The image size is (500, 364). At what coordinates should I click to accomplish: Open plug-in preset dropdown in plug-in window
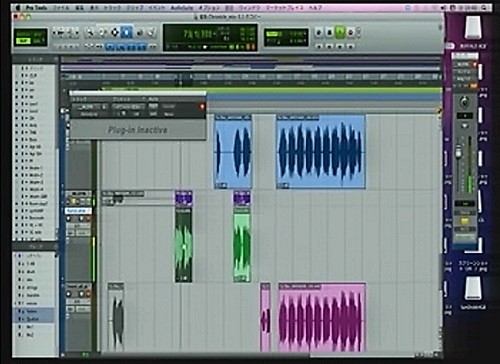coord(128,107)
